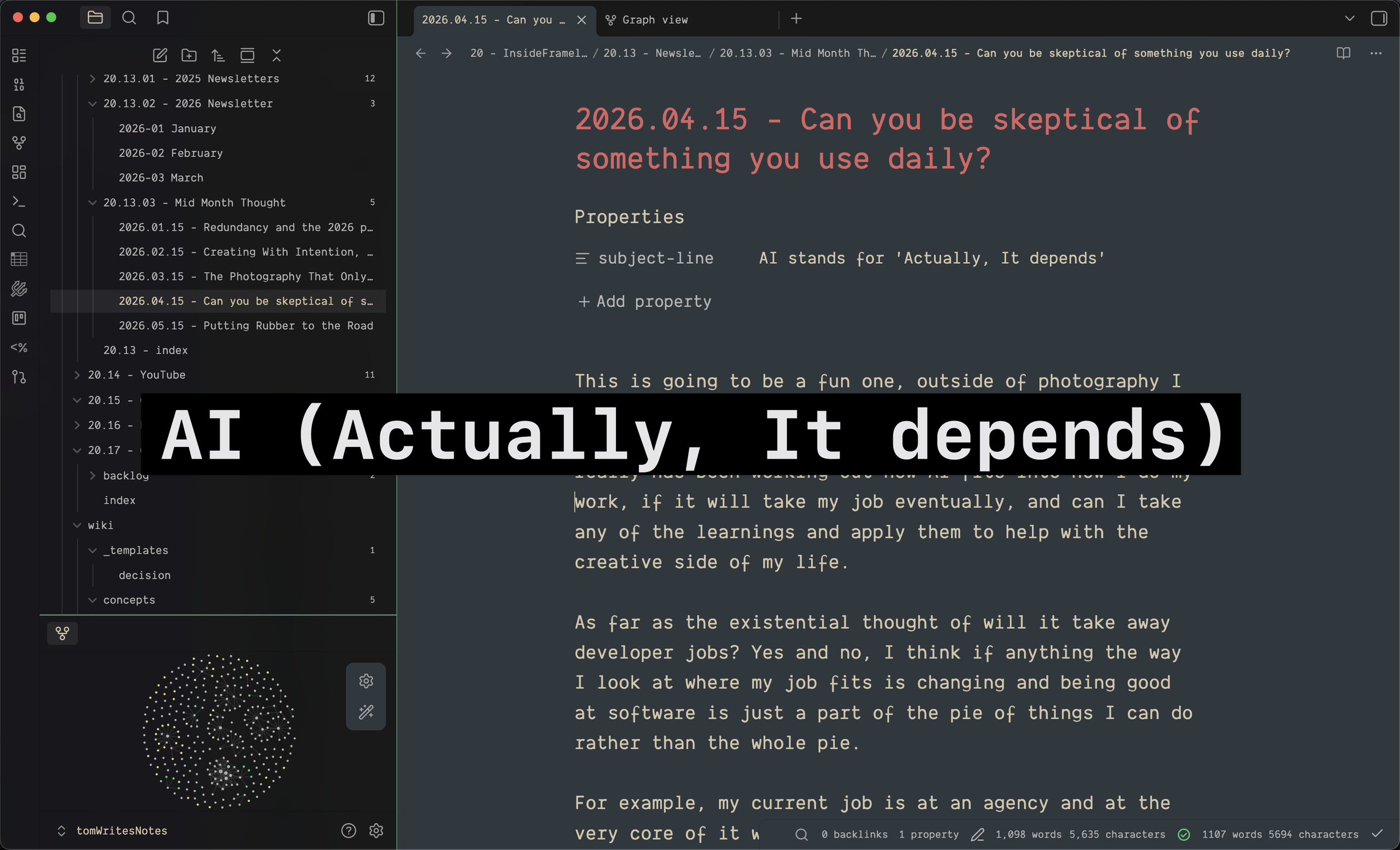Toggle the right sidebar panel

coord(1378,18)
